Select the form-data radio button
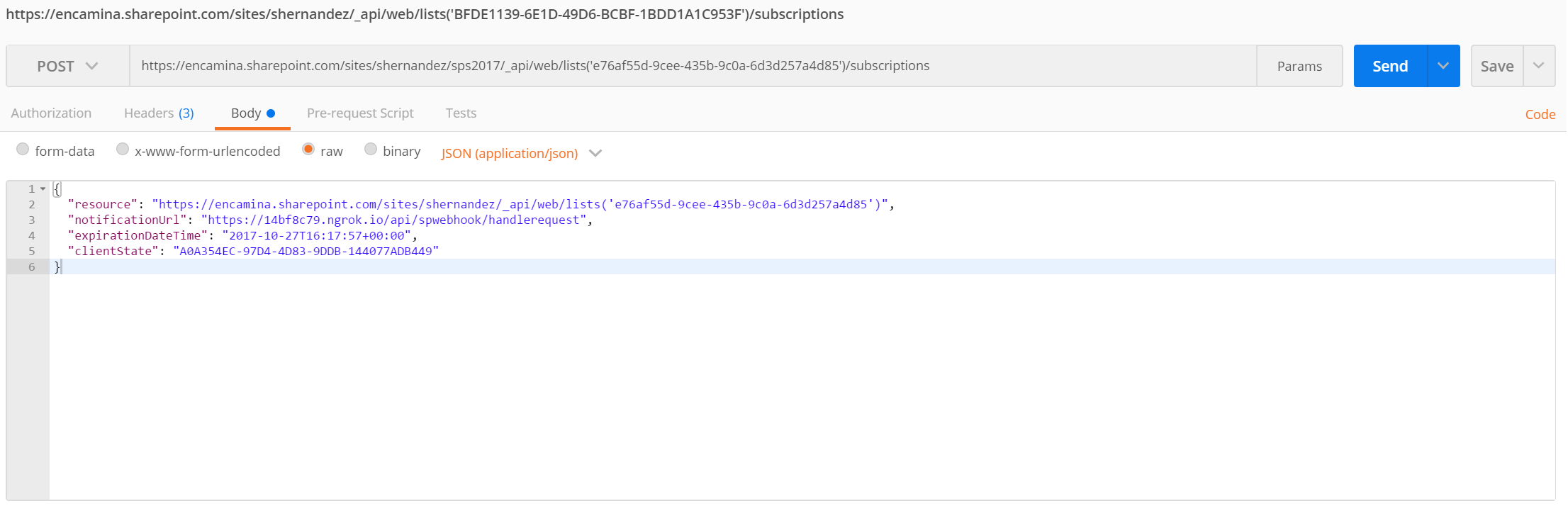Viewport: 1568px width, 506px height. click(23, 150)
